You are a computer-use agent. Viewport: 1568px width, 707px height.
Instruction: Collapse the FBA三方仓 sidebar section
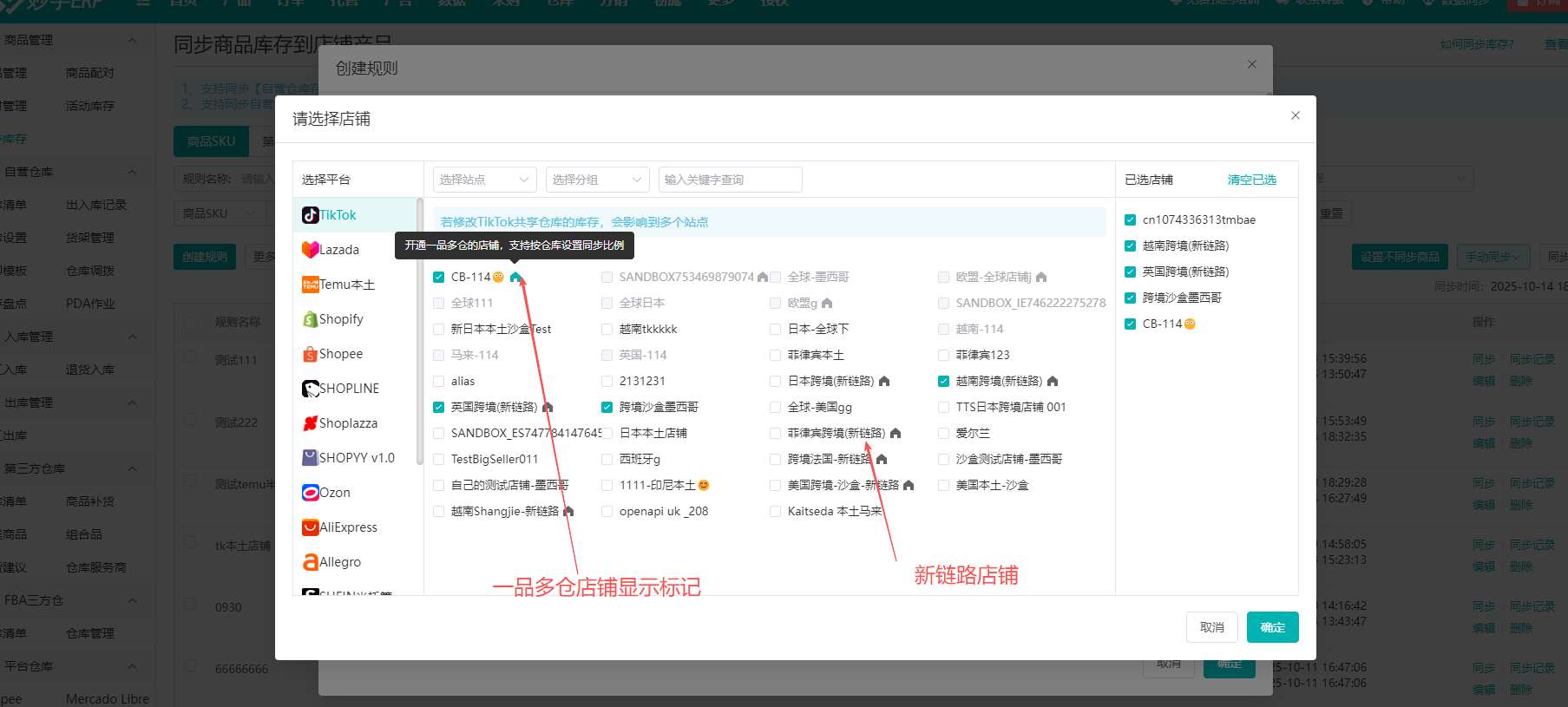pyautogui.click(x=132, y=600)
